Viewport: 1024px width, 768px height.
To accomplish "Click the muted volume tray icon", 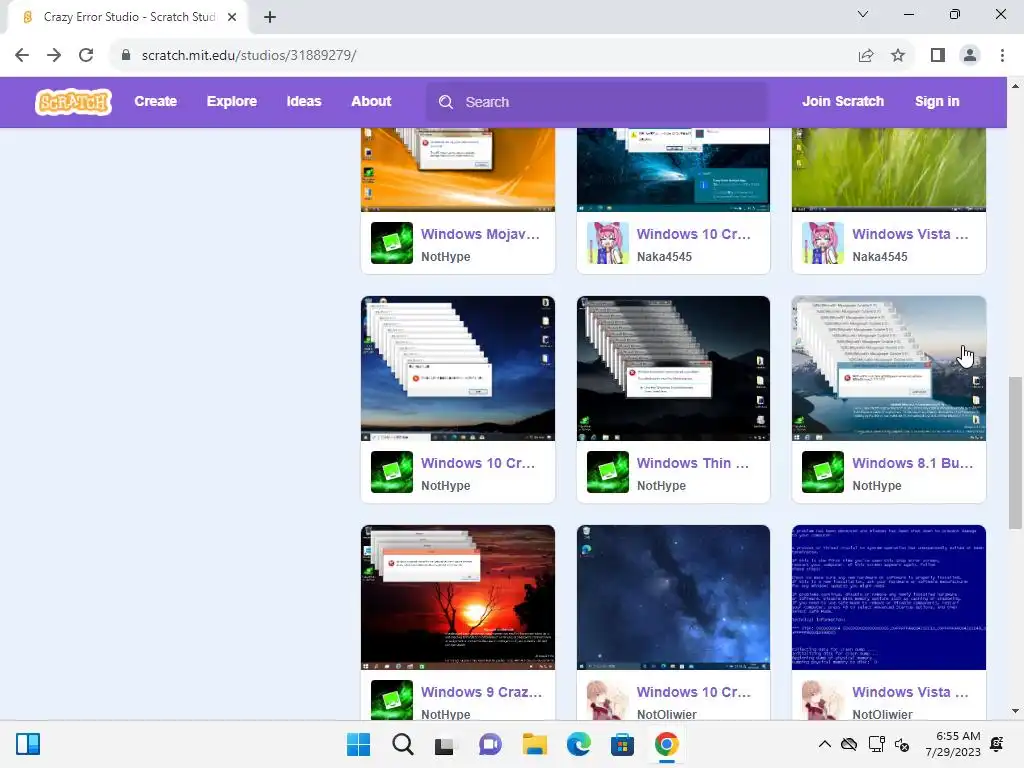I will (902, 744).
